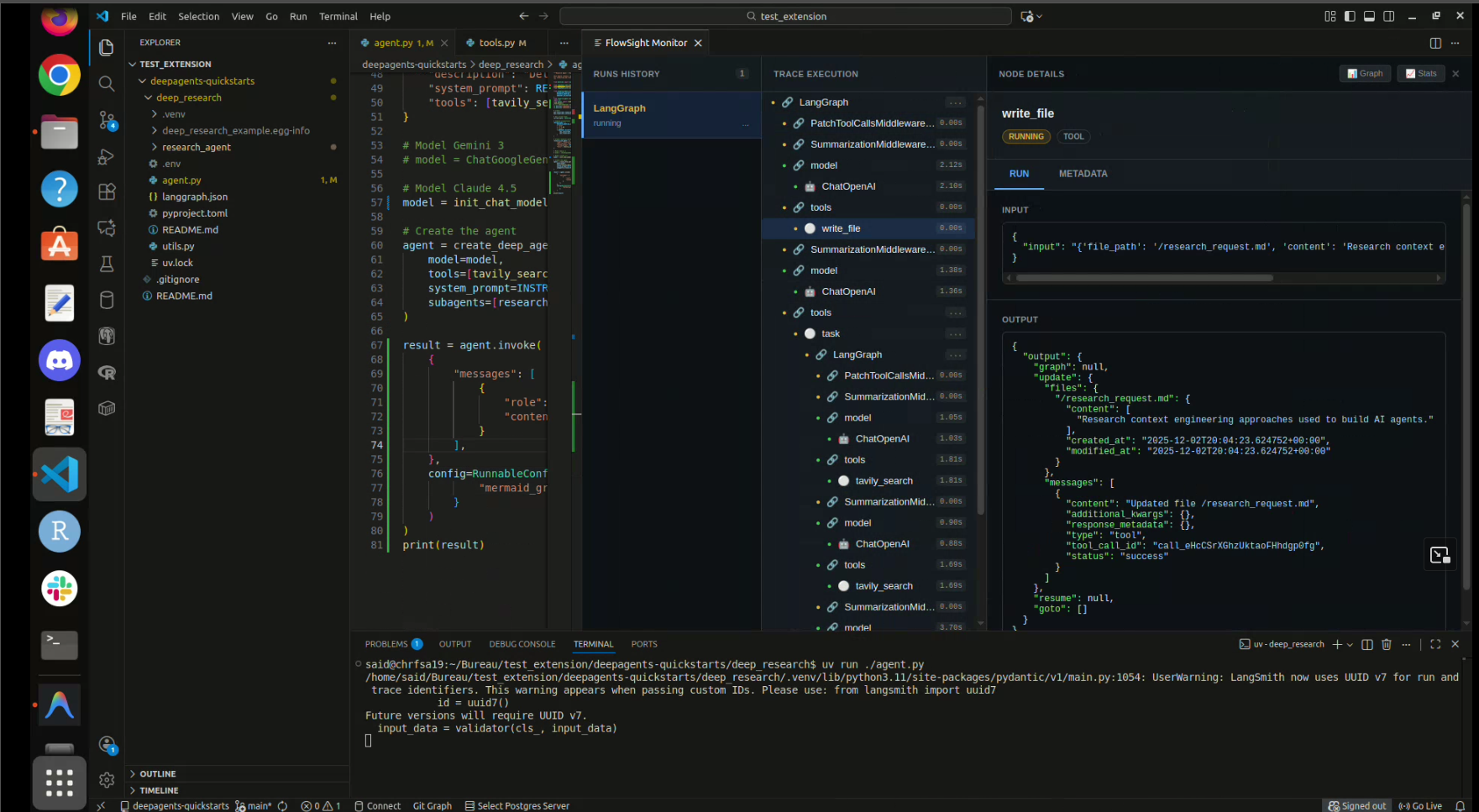Kill terminal with the trash icon

(1387, 644)
